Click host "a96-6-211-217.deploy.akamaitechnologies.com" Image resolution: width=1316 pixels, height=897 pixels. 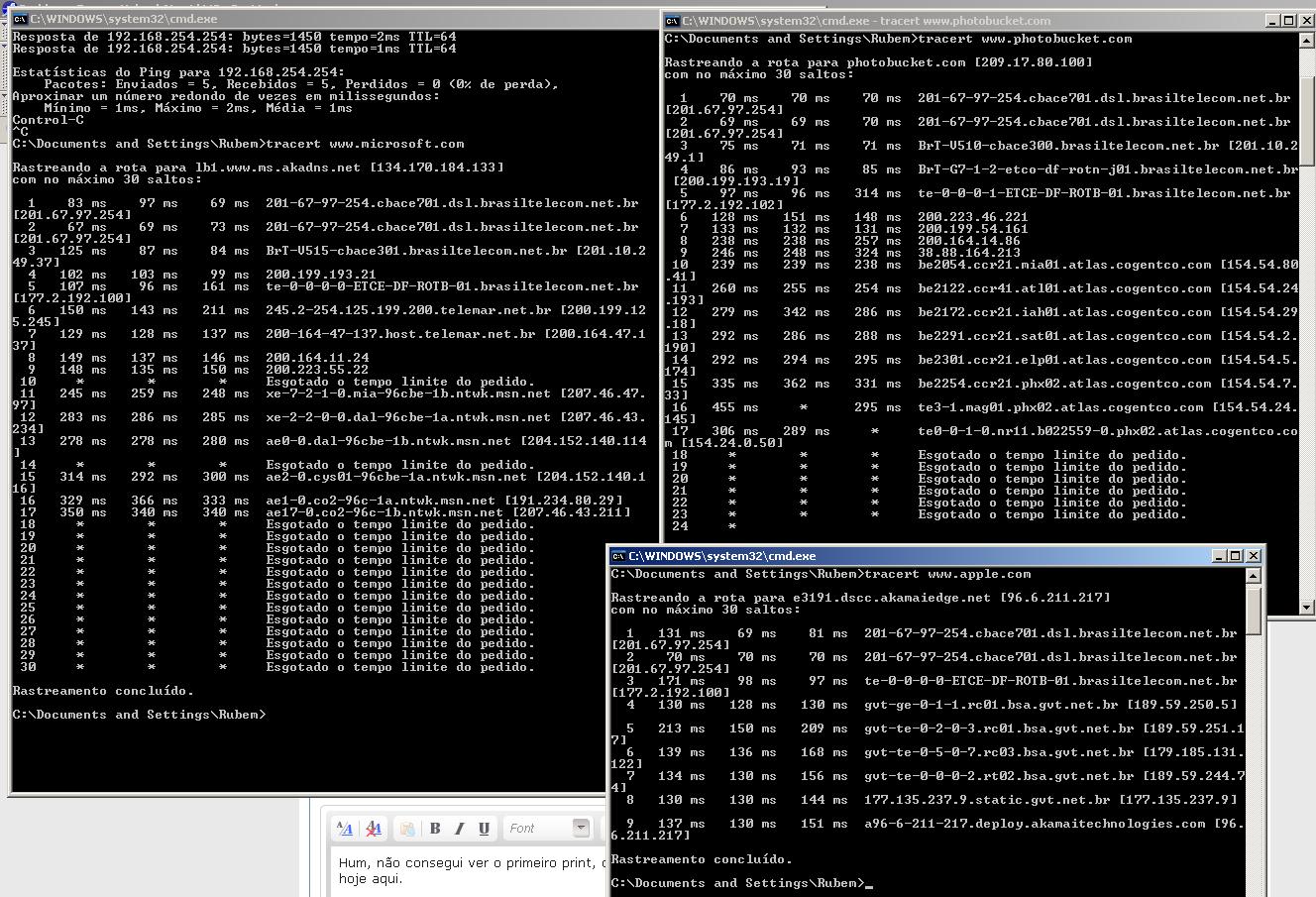pyautogui.click(x=1035, y=824)
